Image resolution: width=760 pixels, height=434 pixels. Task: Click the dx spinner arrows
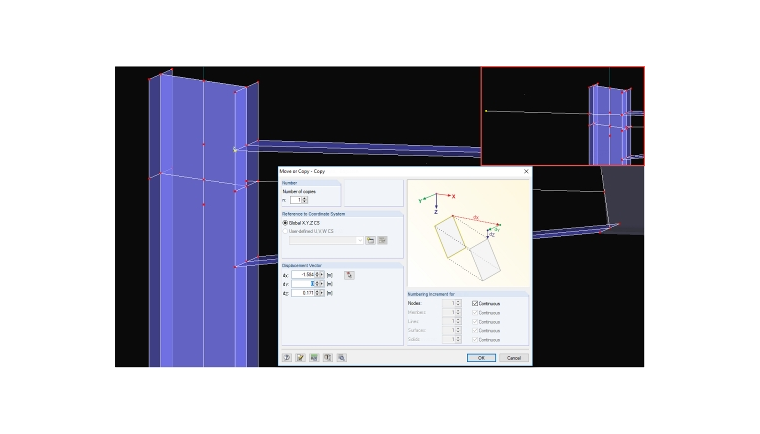[317, 275]
